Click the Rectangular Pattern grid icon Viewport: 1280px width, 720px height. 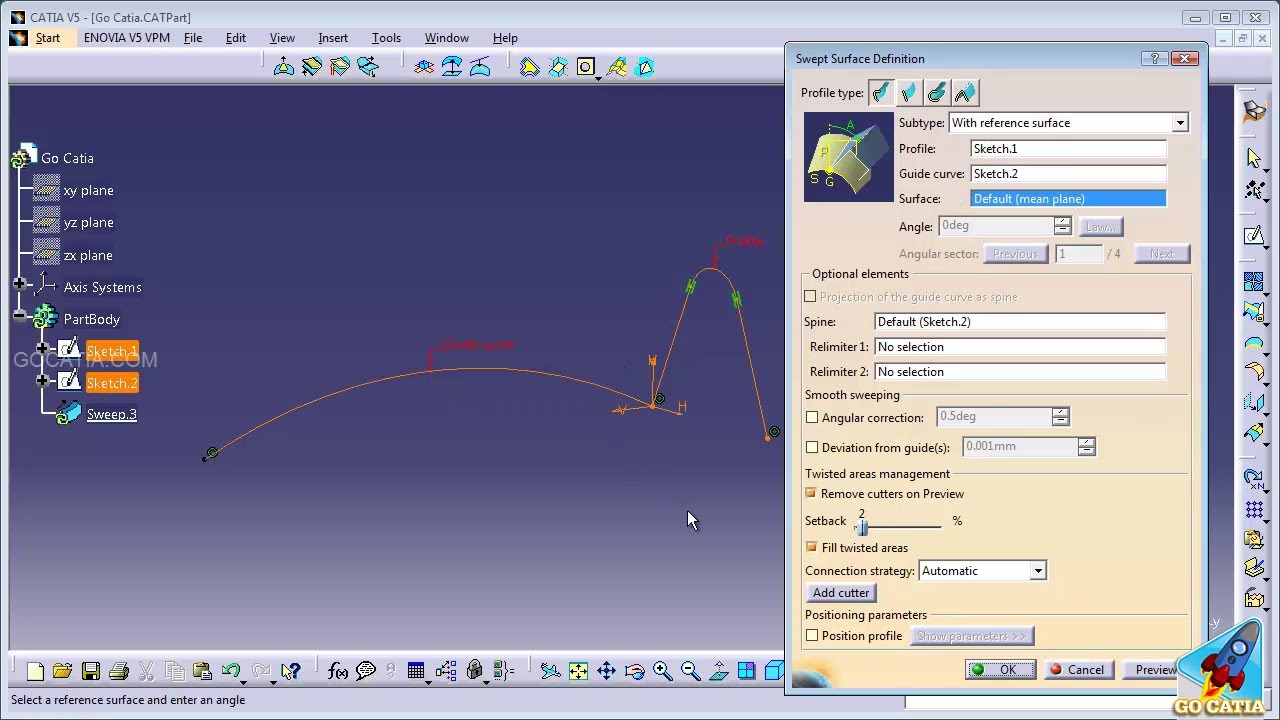click(1254, 510)
